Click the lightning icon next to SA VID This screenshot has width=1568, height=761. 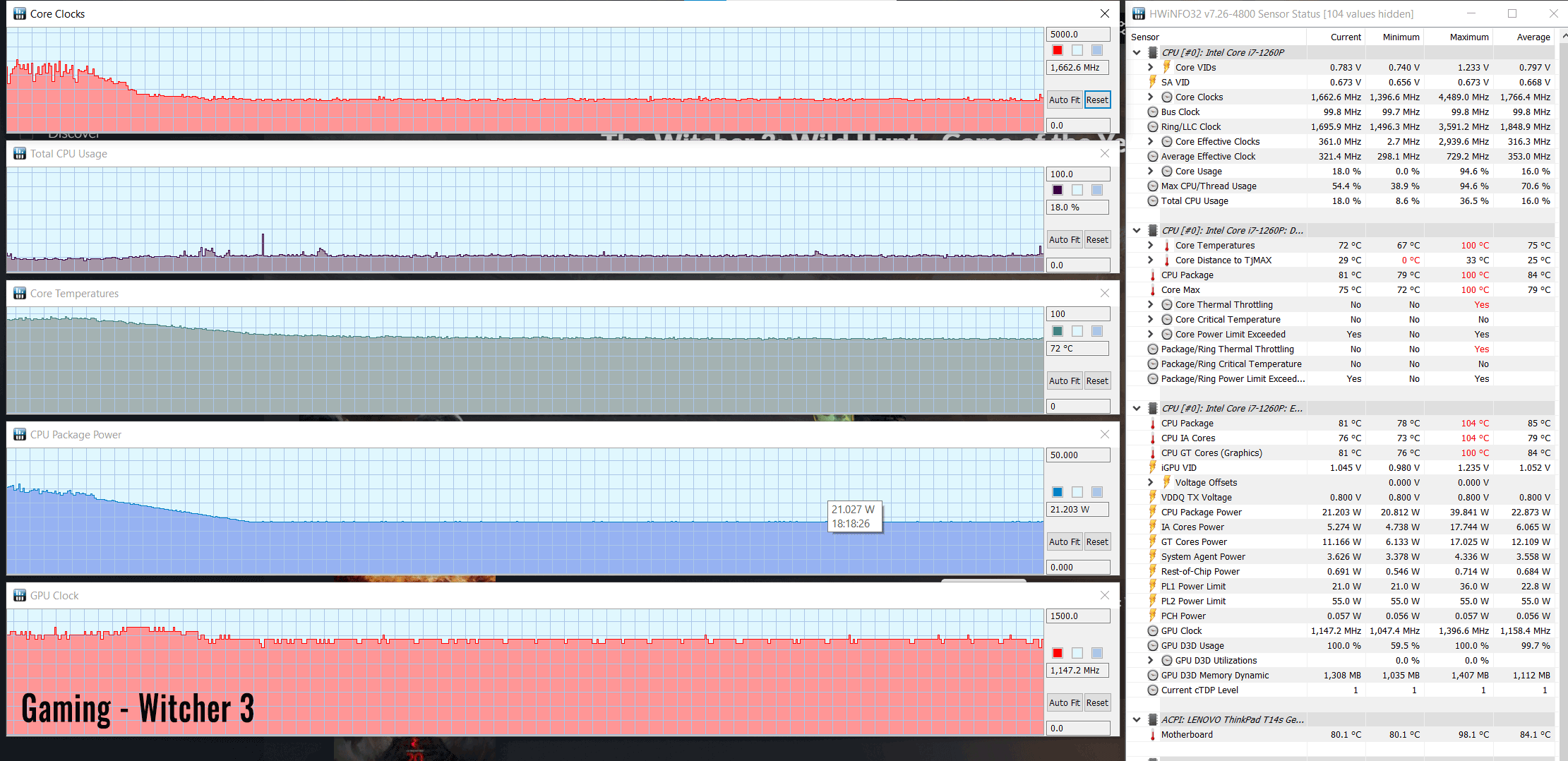click(1153, 82)
